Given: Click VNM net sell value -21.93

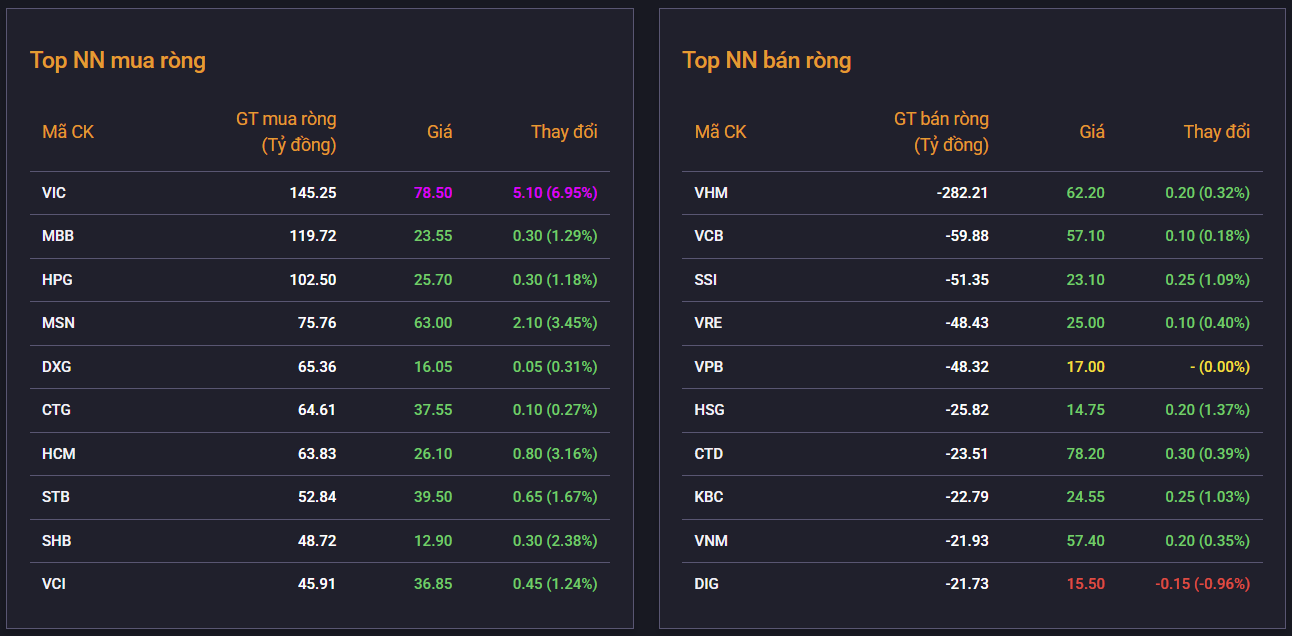Looking at the screenshot, I should click(x=967, y=541).
